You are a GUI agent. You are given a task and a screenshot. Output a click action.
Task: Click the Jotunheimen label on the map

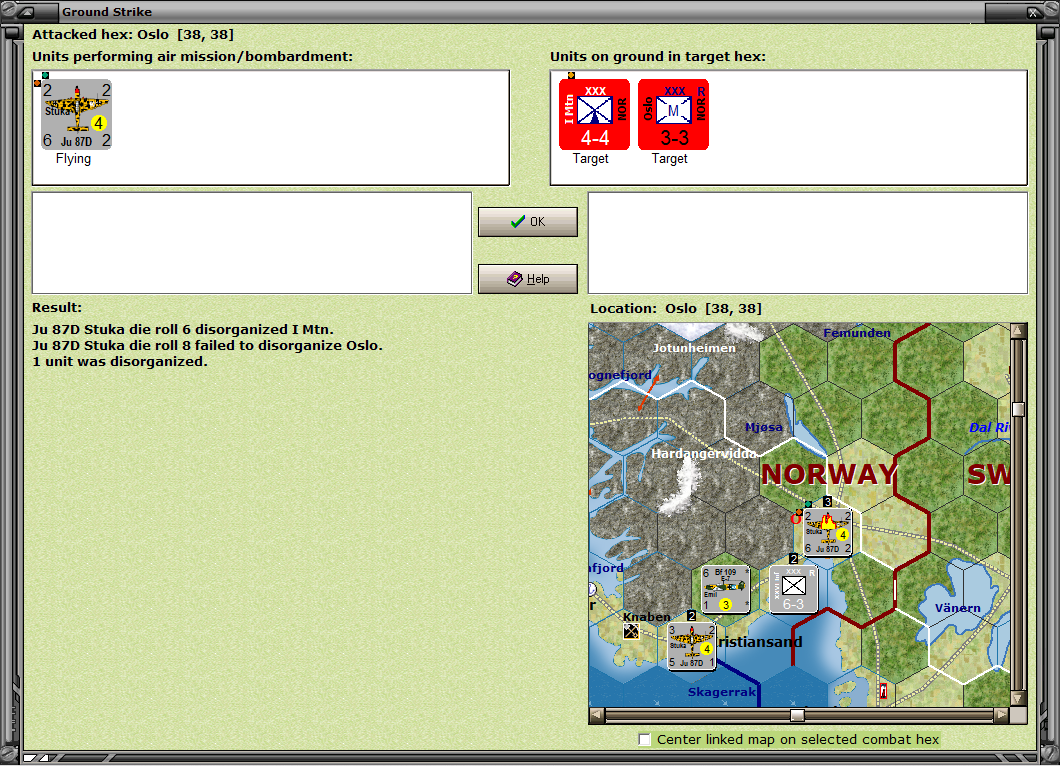pos(694,348)
